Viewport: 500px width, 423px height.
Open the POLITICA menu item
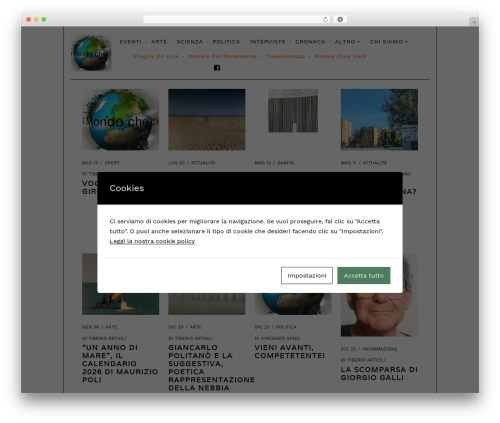click(226, 42)
